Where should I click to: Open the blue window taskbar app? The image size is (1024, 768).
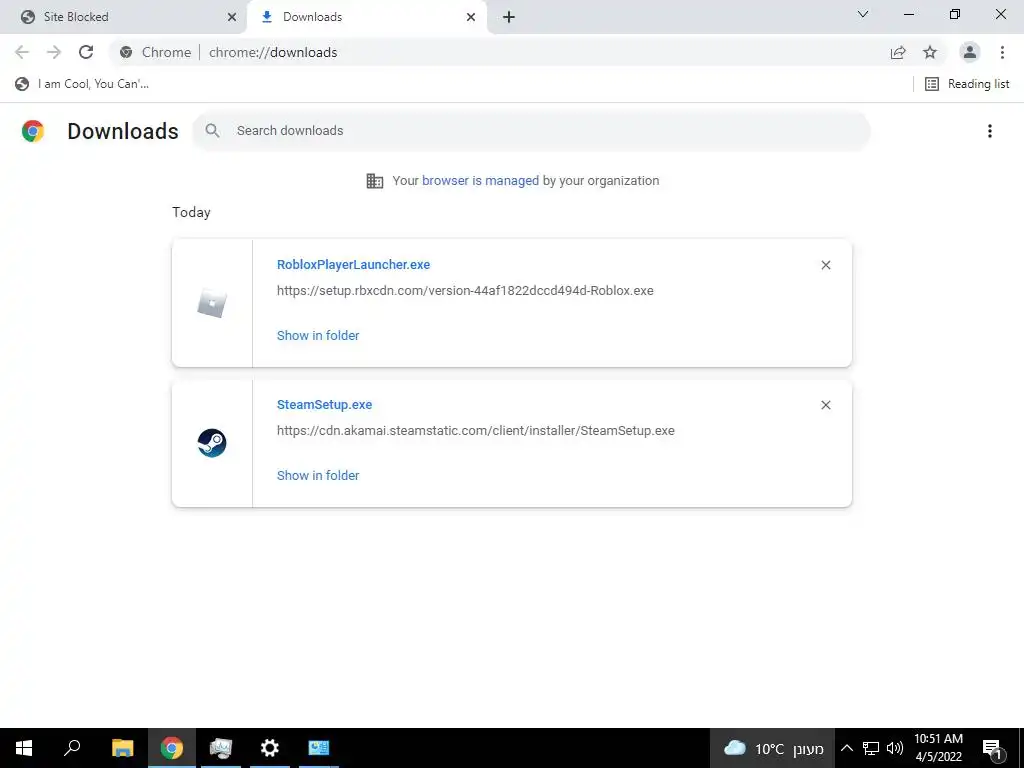click(x=319, y=748)
